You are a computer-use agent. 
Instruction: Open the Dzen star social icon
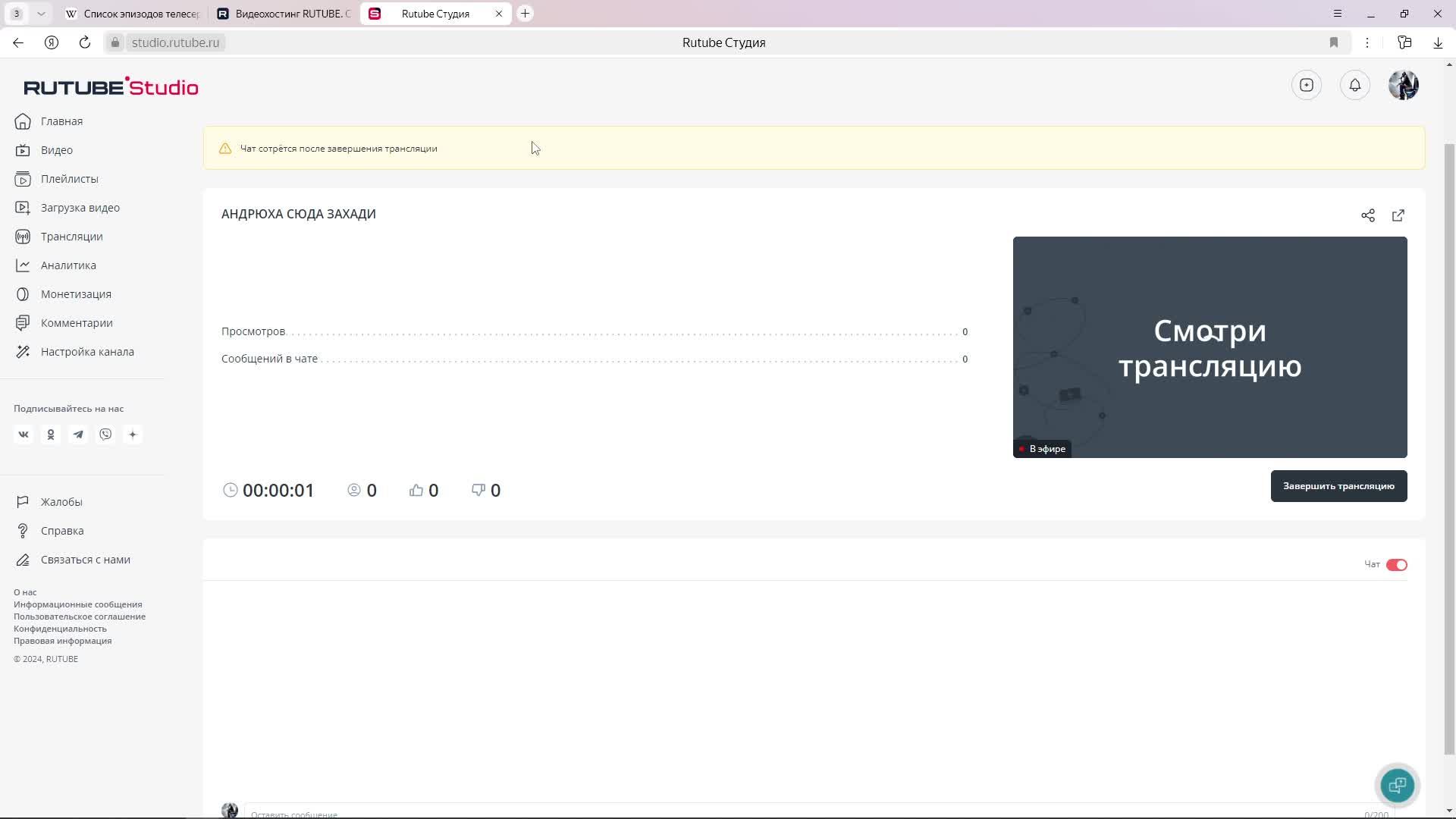[x=133, y=435]
